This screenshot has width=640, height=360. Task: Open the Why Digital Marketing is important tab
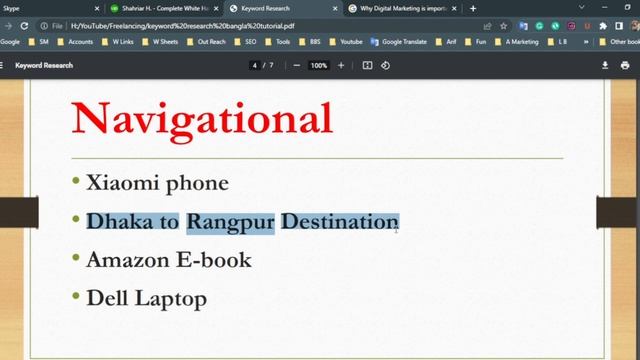click(x=402, y=9)
